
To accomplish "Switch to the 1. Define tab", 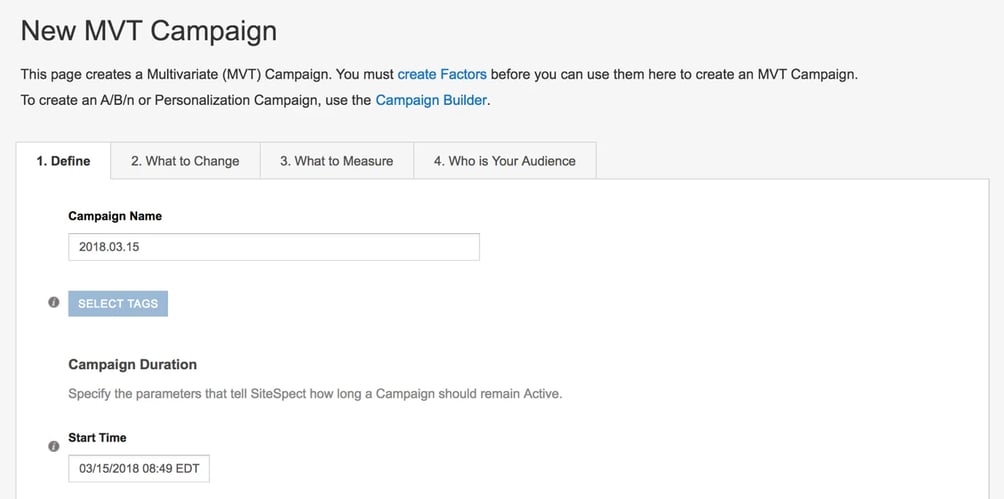I will click(x=63, y=161).
